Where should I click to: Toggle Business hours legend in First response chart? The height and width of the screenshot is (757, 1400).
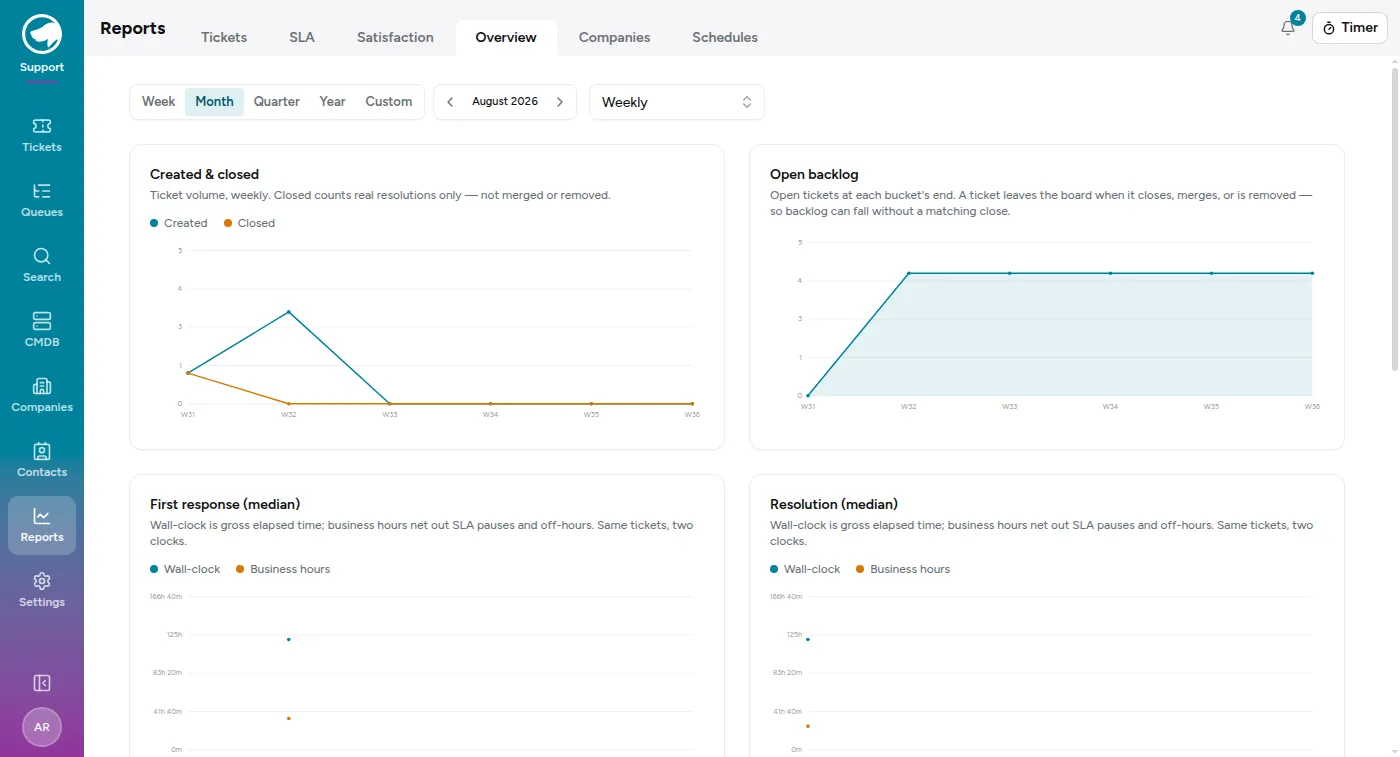(x=283, y=569)
